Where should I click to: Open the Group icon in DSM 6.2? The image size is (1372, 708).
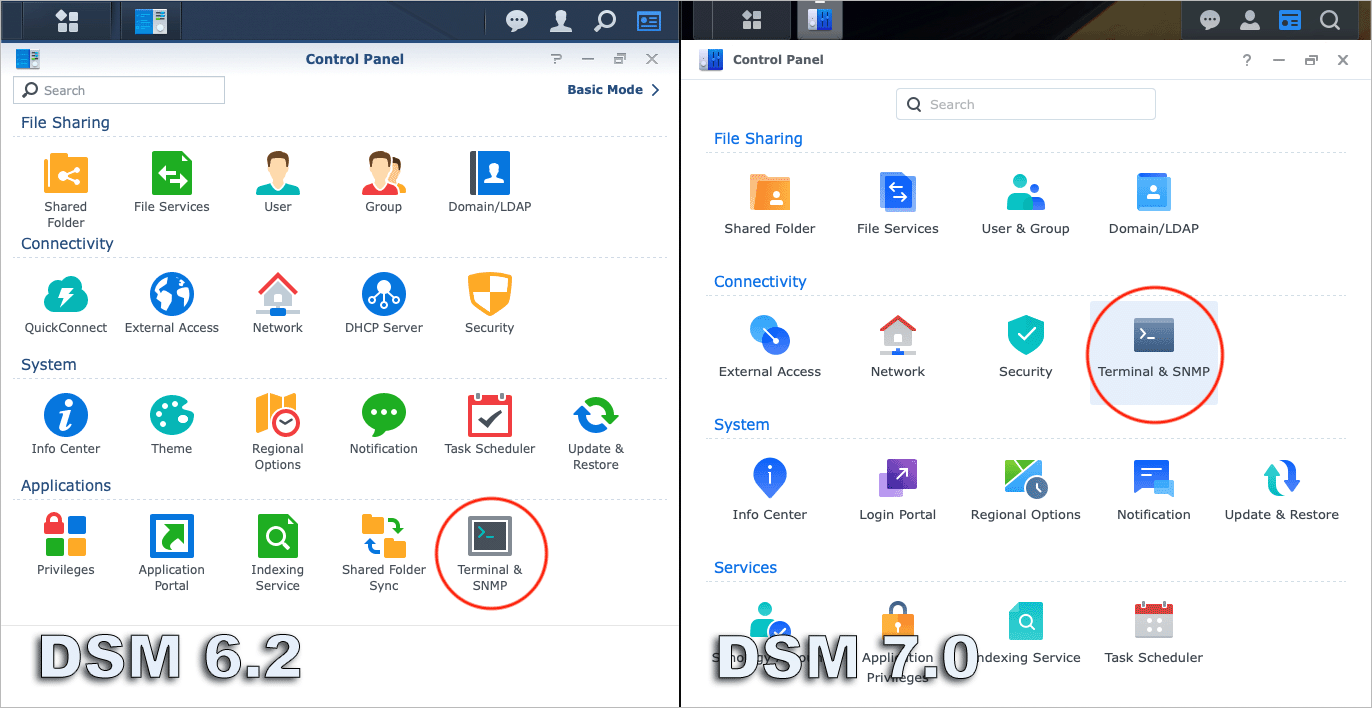384,182
